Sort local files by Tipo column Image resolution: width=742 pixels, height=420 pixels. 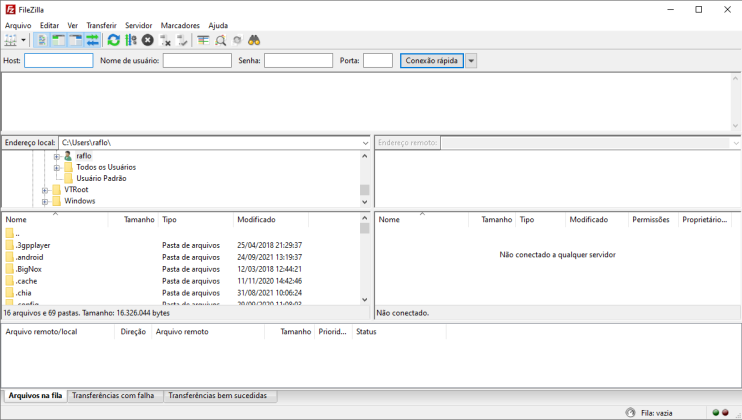click(x=196, y=219)
